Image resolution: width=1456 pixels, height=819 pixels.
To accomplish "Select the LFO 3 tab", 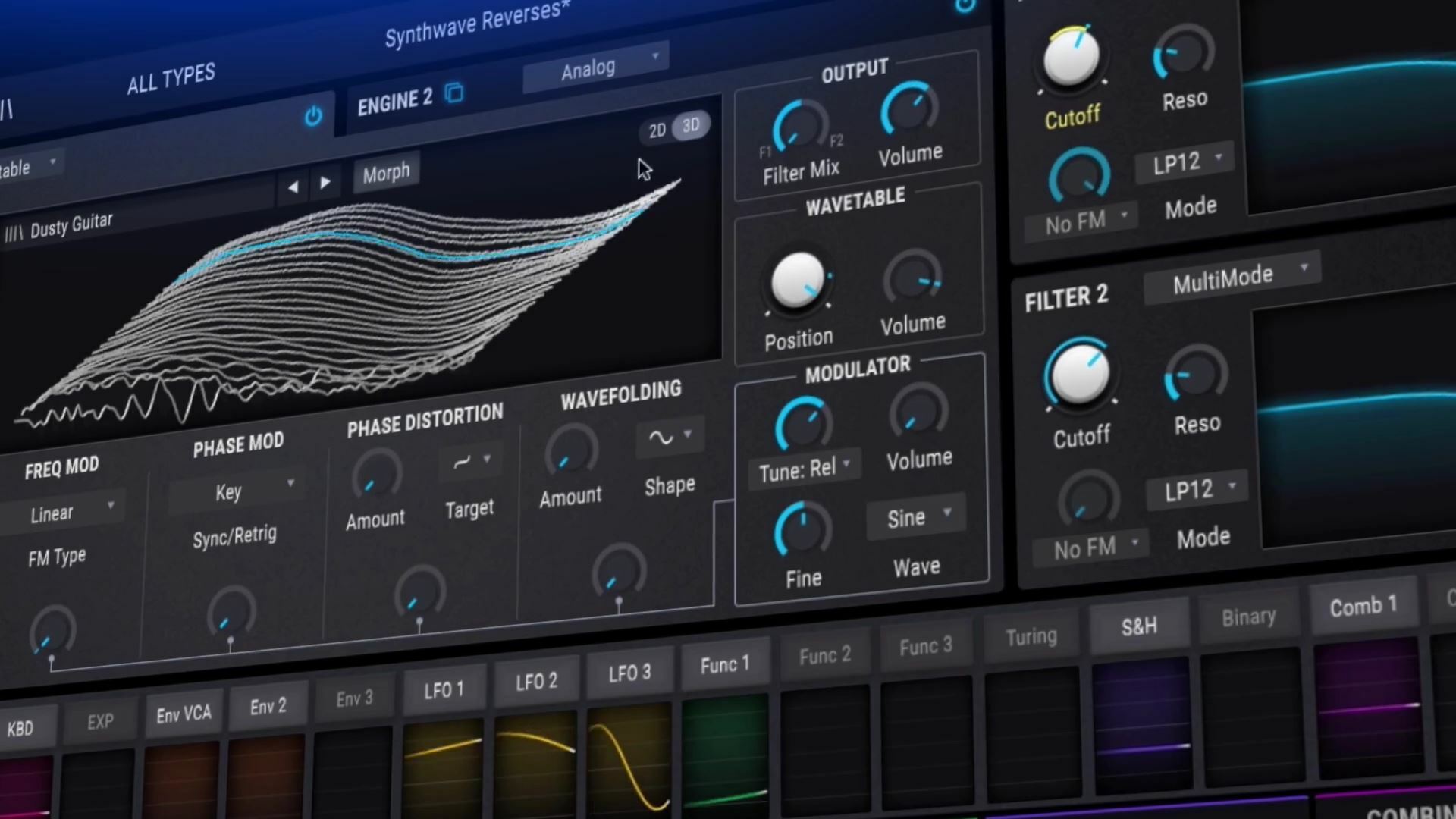I will coord(629,672).
